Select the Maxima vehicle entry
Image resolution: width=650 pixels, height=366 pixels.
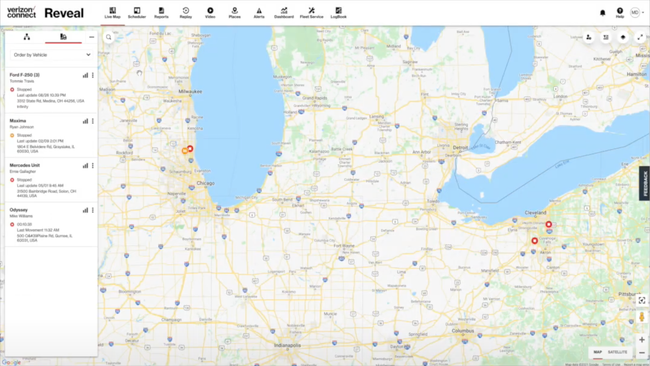tap(18, 121)
